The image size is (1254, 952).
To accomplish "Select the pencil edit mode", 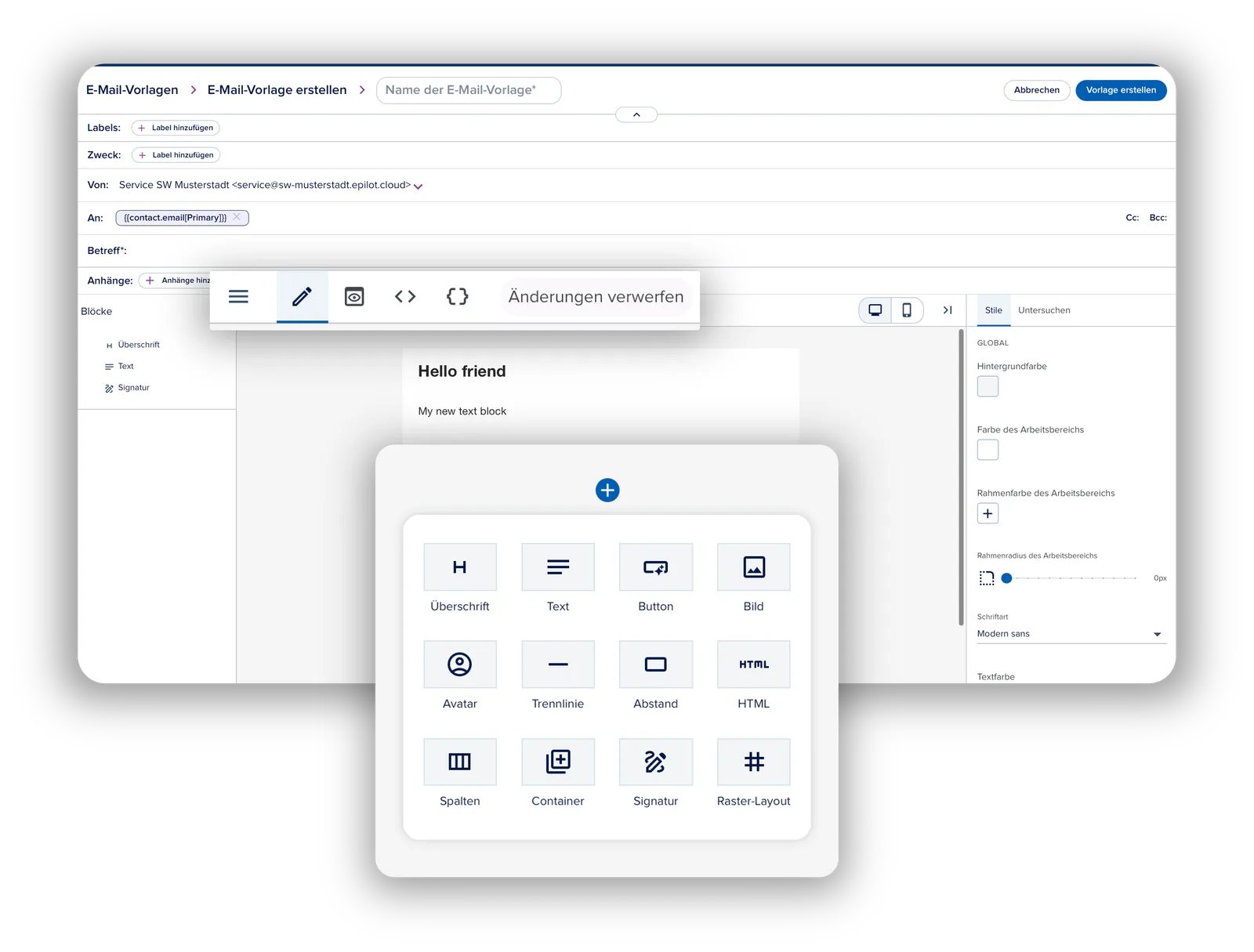I will [x=302, y=296].
